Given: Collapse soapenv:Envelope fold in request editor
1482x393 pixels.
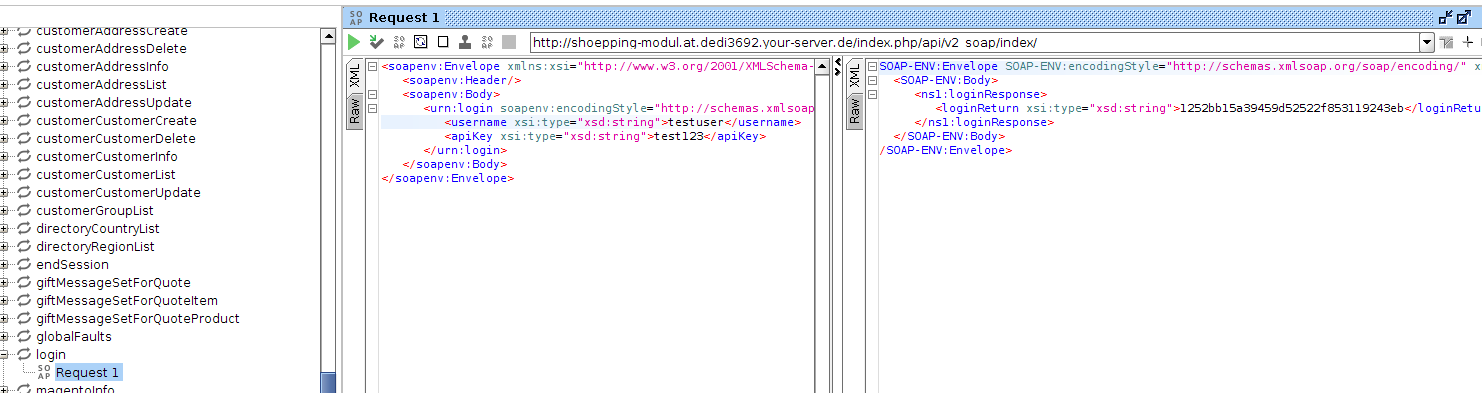Looking at the screenshot, I should pos(372,66).
